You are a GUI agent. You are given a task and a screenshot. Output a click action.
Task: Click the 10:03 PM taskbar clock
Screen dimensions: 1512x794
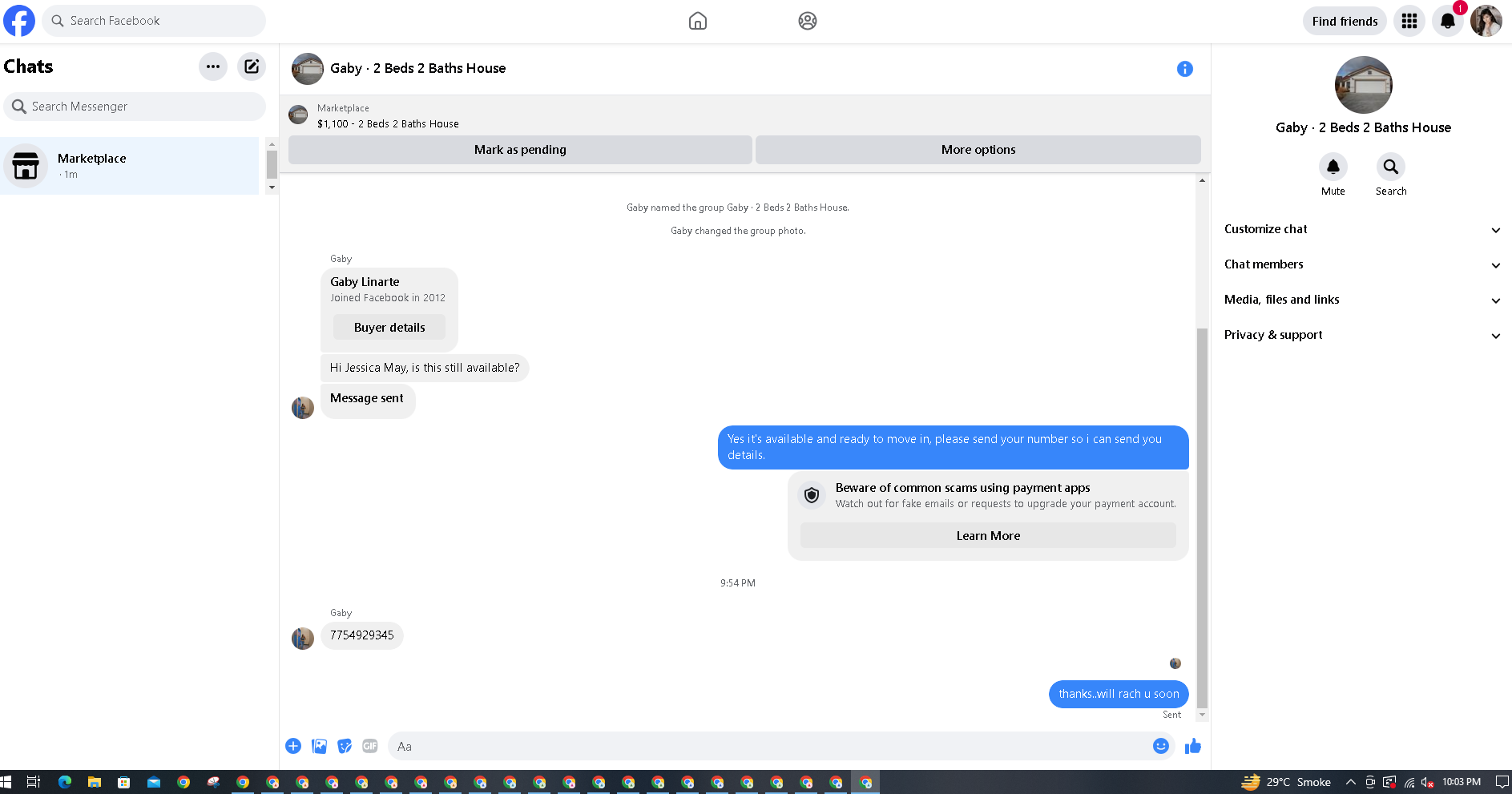(1462, 782)
